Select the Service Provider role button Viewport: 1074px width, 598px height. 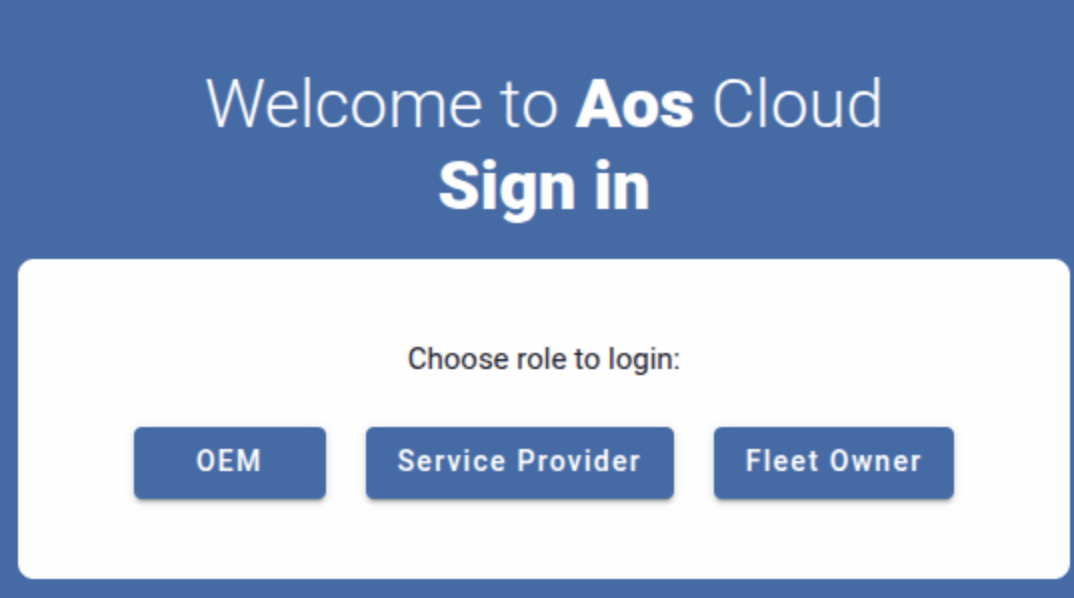click(519, 462)
